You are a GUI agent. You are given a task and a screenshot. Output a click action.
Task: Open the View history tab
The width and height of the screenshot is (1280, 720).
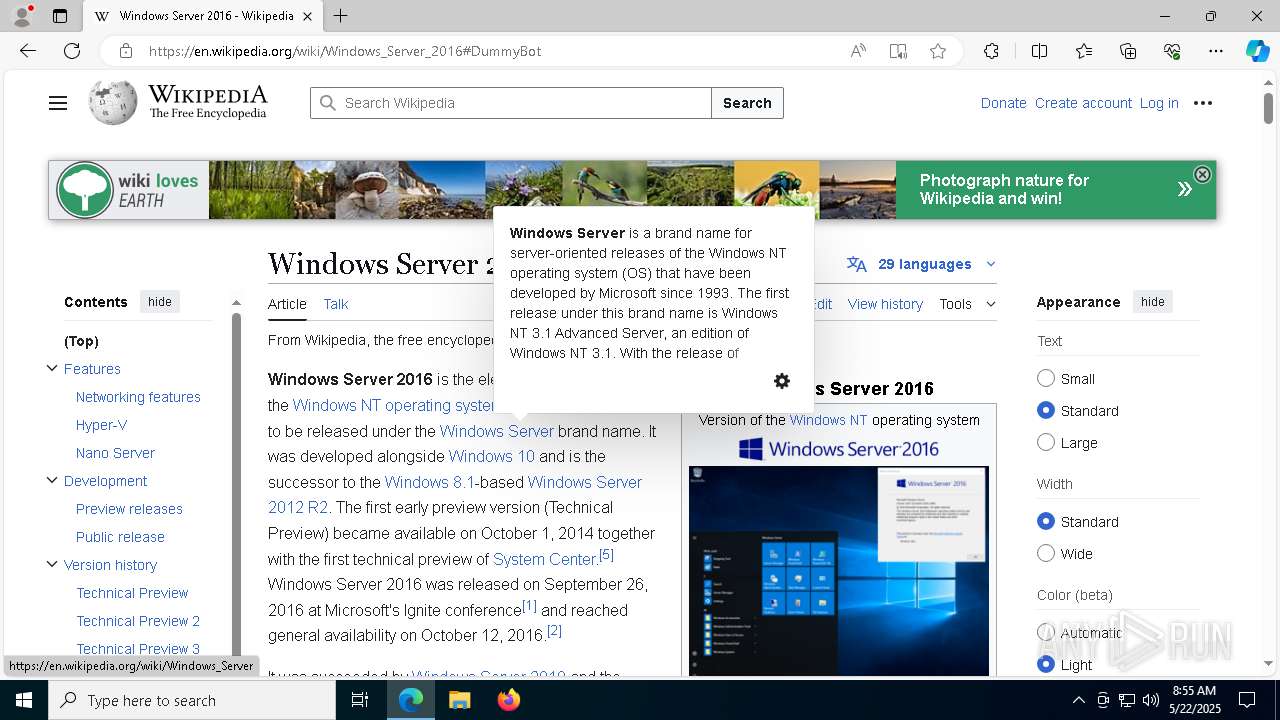click(x=885, y=304)
